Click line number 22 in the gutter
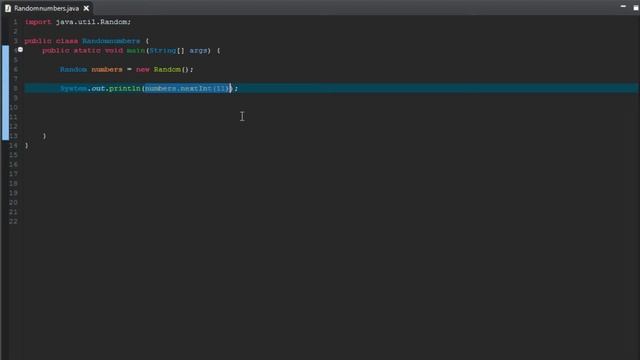The width and height of the screenshot is (640, 360). 13,221
